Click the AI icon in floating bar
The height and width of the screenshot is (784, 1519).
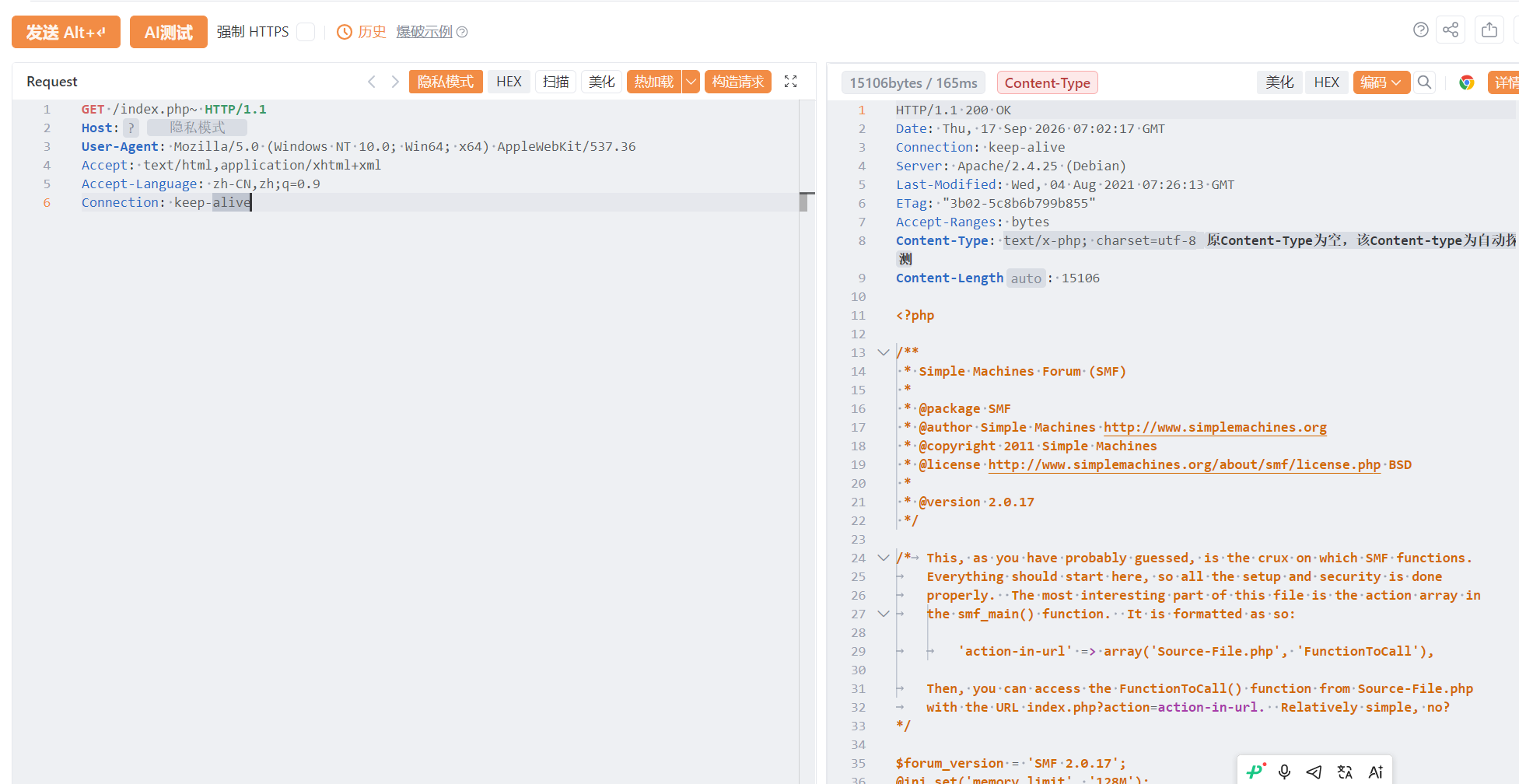tap(1375, 772)
